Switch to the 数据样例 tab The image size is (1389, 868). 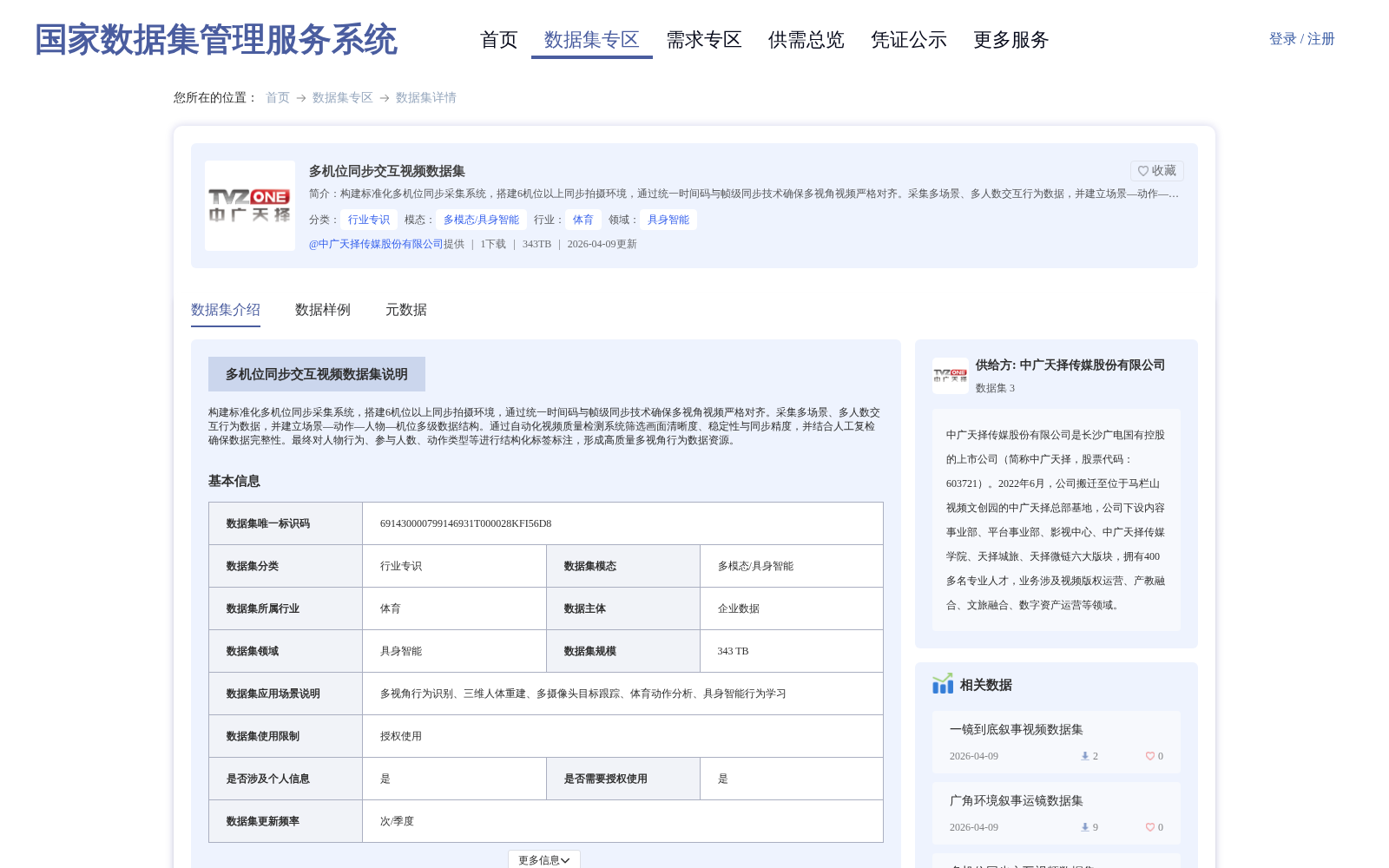click(323, 310)
